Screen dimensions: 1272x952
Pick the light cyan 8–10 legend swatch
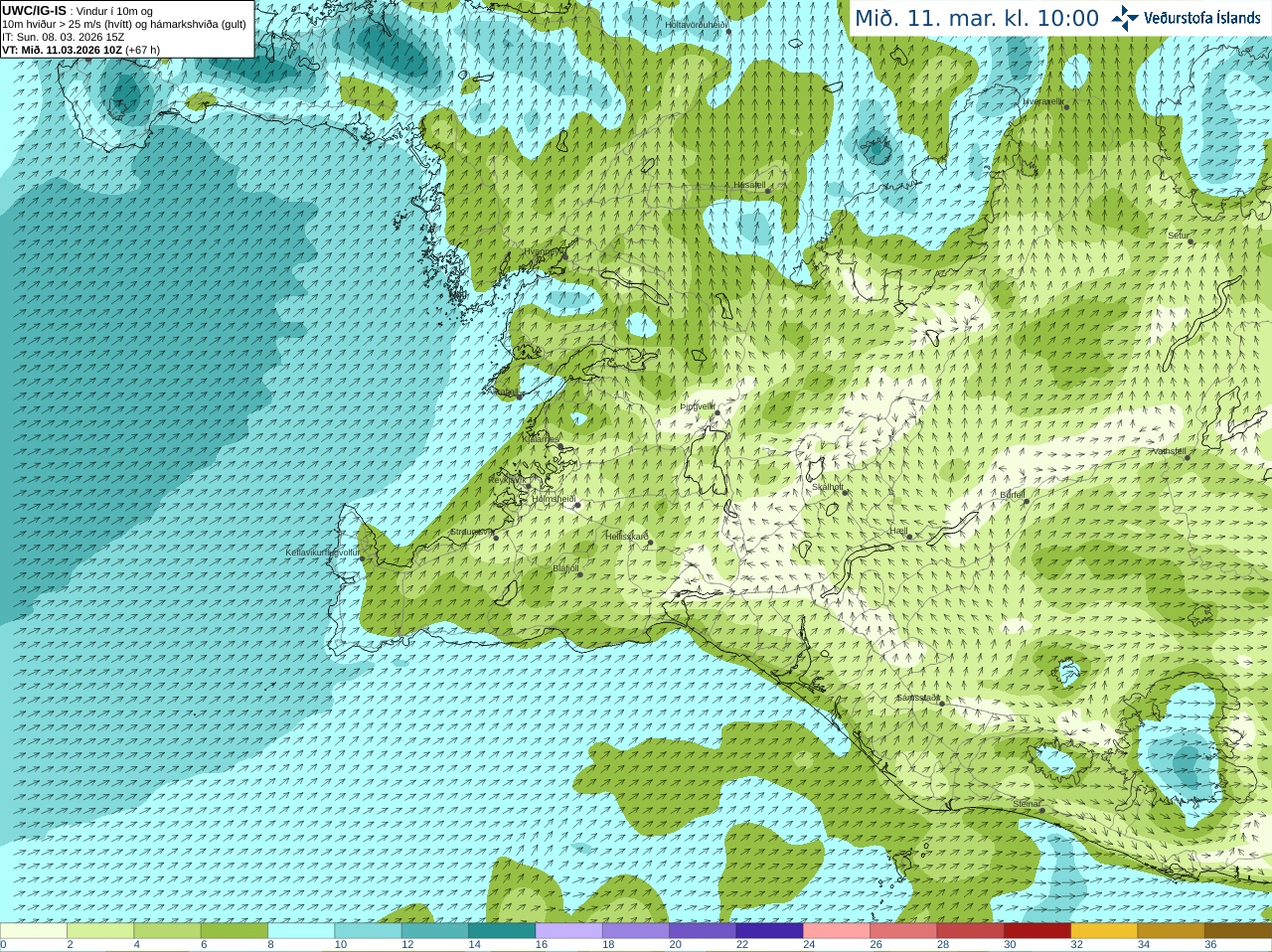(301, 931)
